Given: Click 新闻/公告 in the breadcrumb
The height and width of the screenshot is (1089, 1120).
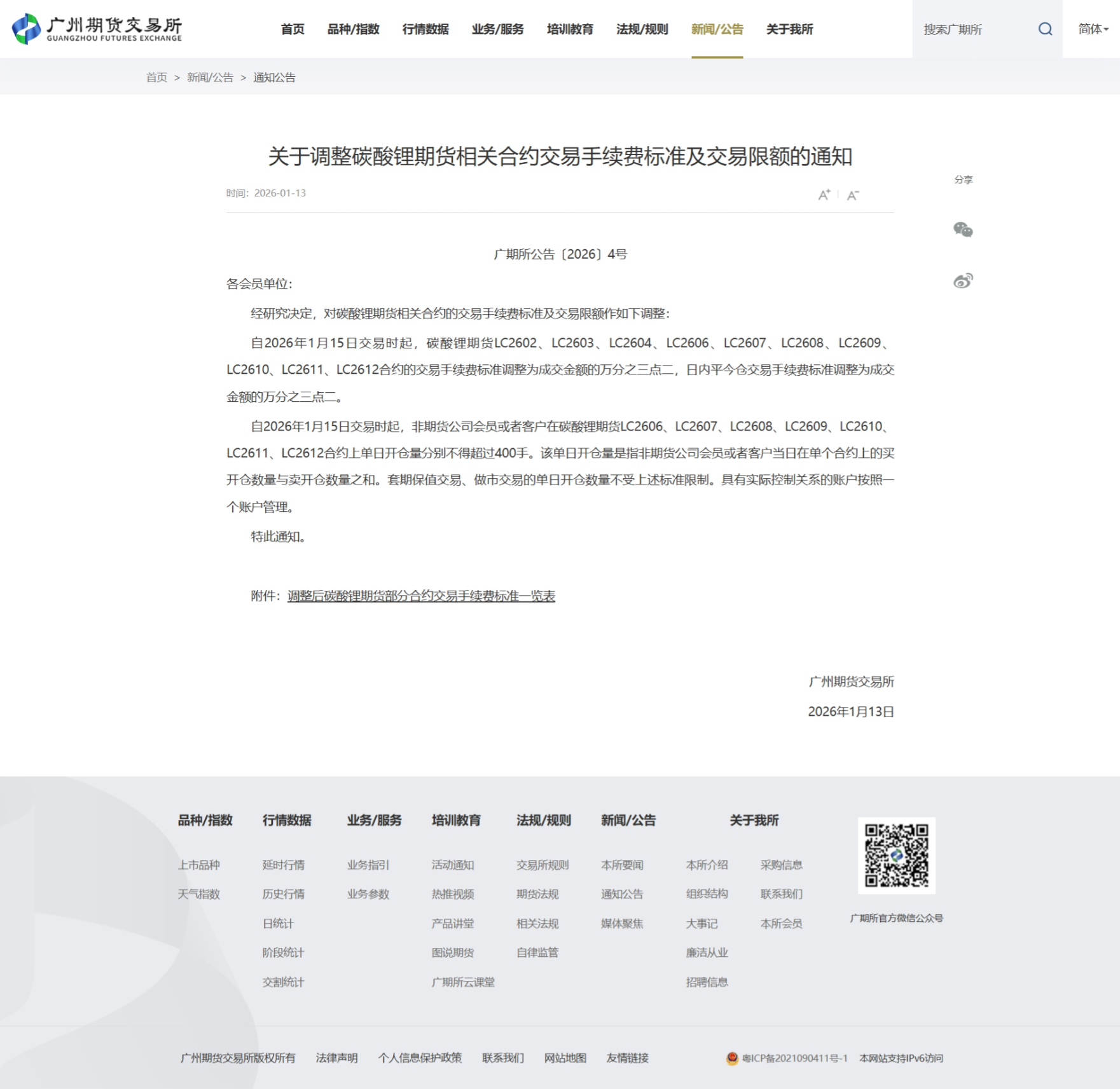Looking at the screenshot, I should [x=210, y=78].
